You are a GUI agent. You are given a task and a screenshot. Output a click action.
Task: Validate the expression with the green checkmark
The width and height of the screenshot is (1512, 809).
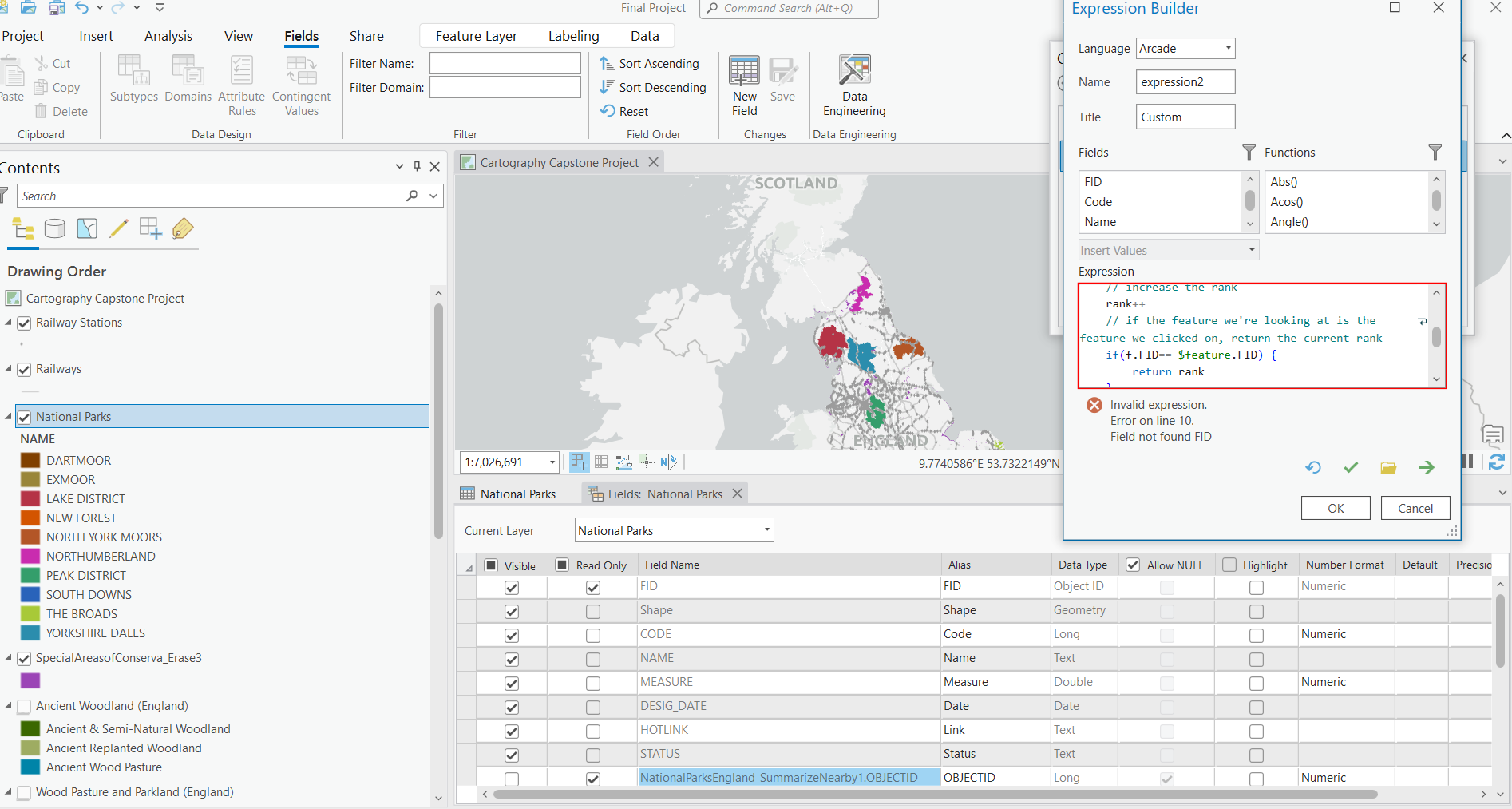tap(1350, 467)
